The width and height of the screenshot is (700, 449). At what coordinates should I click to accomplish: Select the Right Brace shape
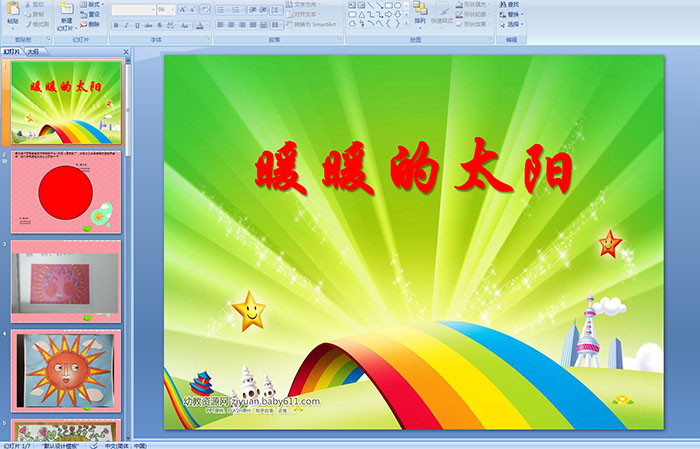397,24
